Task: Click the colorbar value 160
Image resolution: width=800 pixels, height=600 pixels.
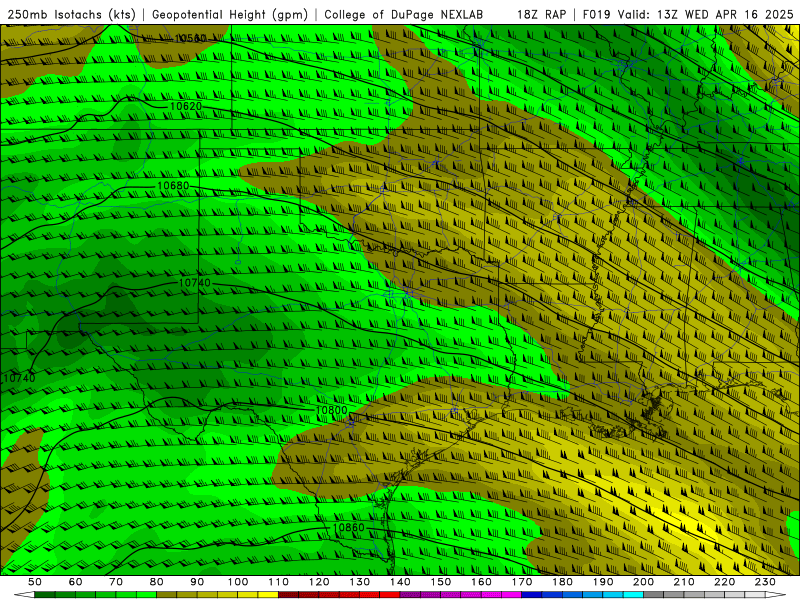Action: click(481, 582)
